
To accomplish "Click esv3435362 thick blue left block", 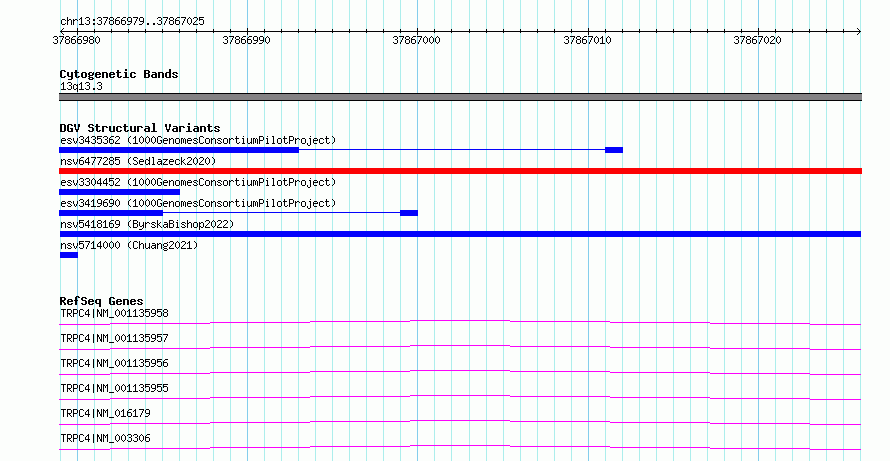I will pyautogui.click(x=179, y=150).
